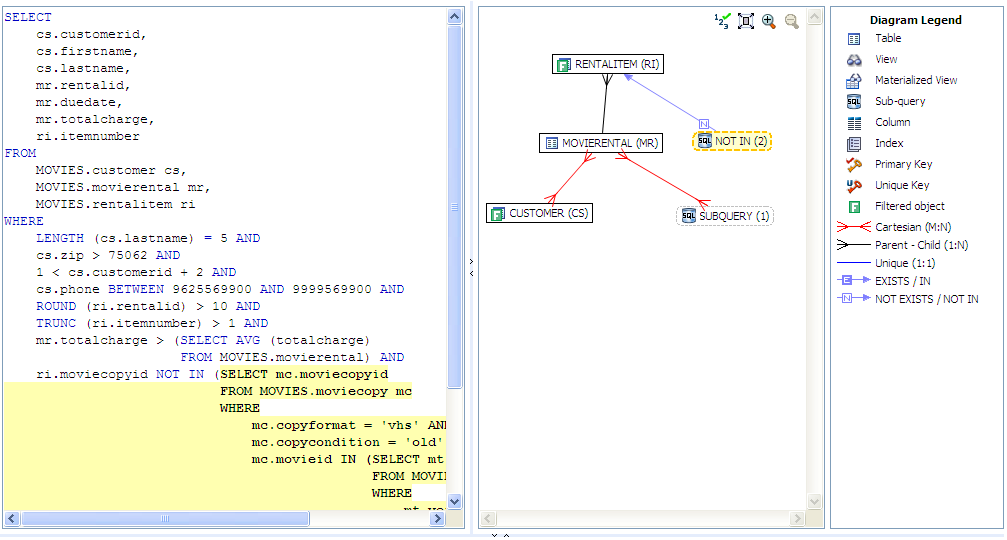The image size is (1007, 540).
Task: Click MOVIES.rentalitem ri table reference
Action: pos(115,204)
